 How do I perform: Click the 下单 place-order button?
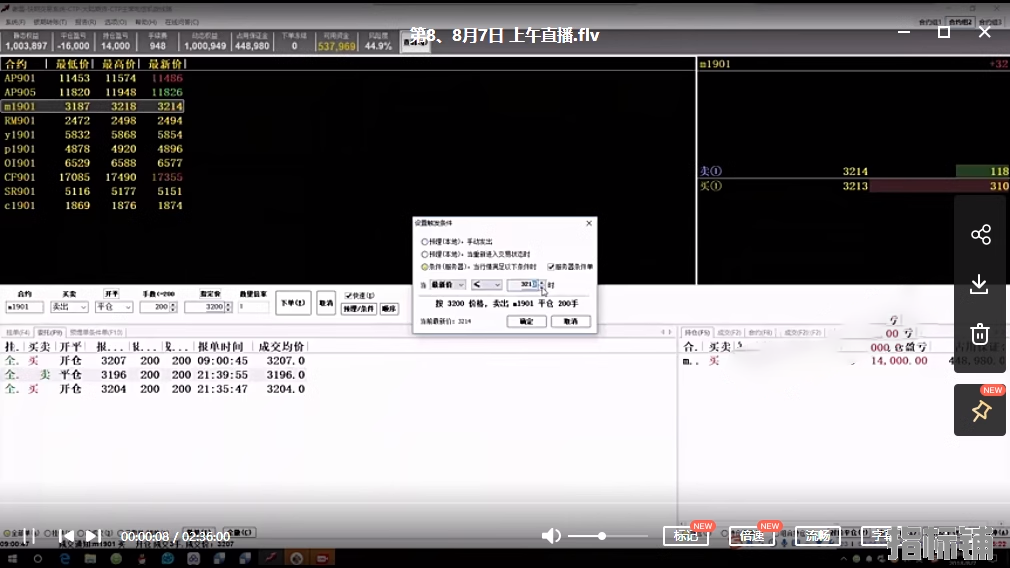pyautogui.click(x=293, y=303)
